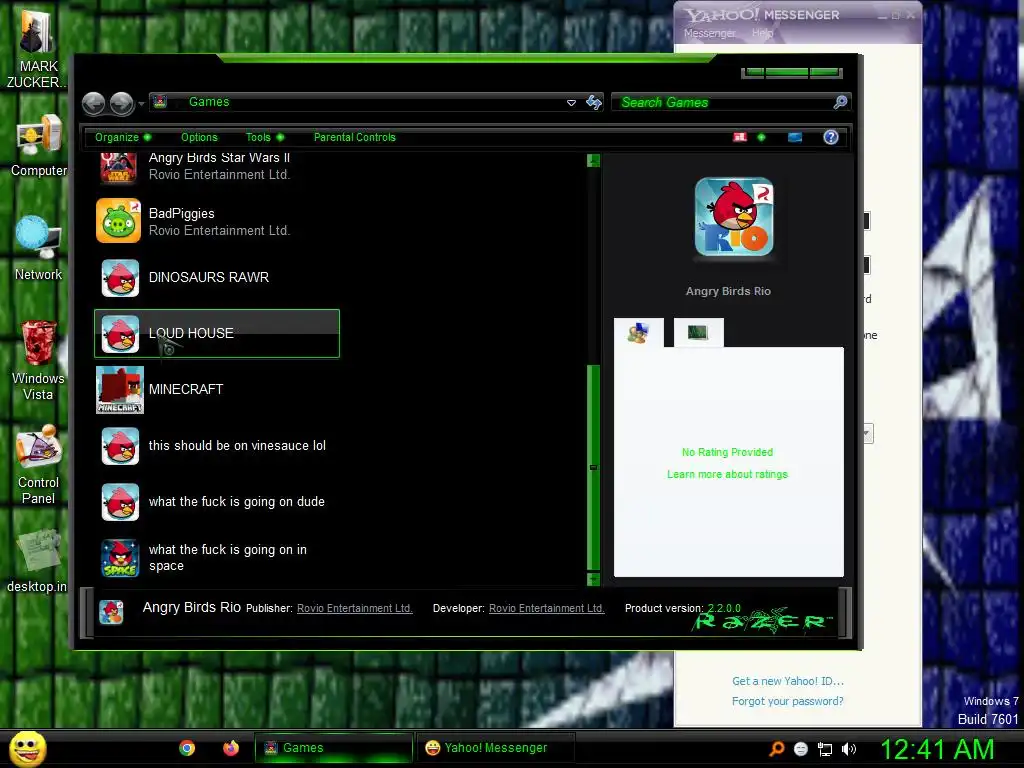
Task: Click the magnifier icon in system tray
Action: click(x=777, y=748)
